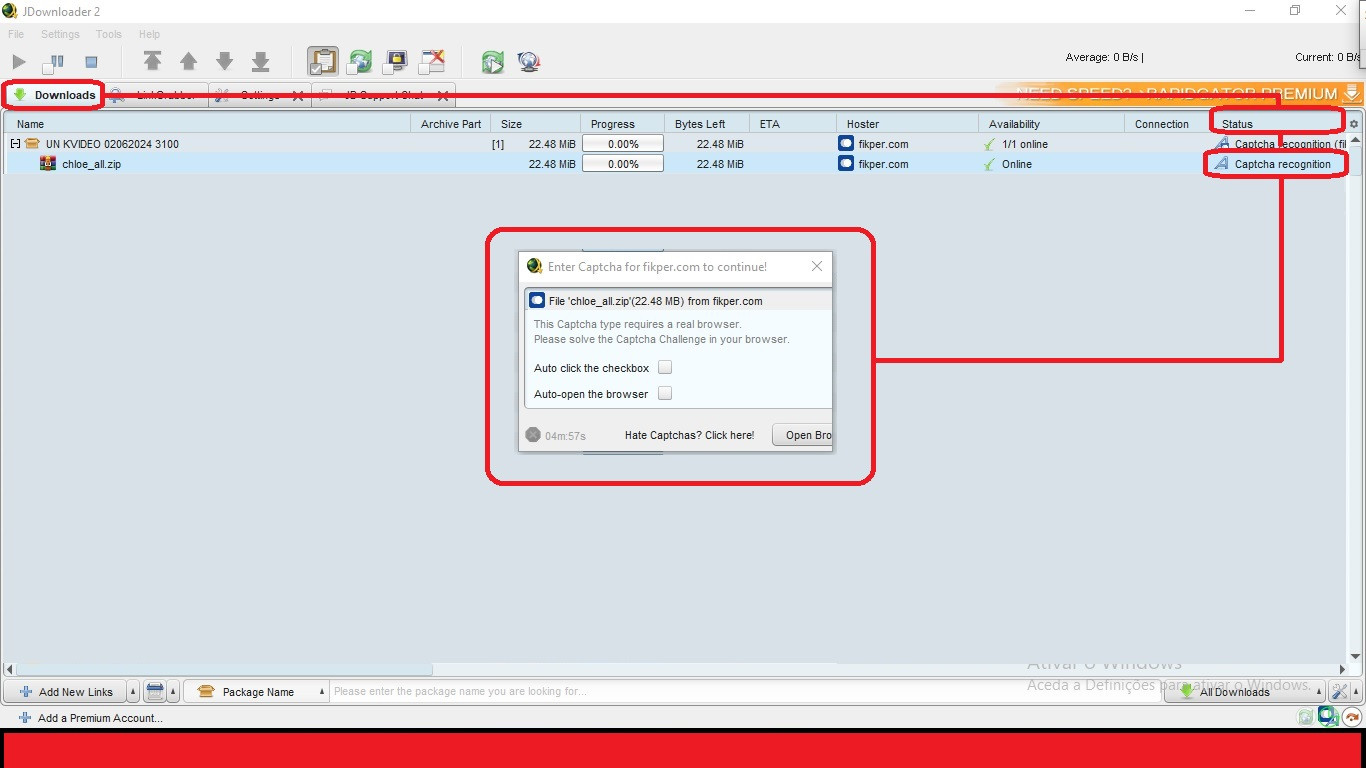Image resolution: width=1366 pixels, height=768 pixels.
Task: Move selected download up one position
Action: tap(188, 61)
